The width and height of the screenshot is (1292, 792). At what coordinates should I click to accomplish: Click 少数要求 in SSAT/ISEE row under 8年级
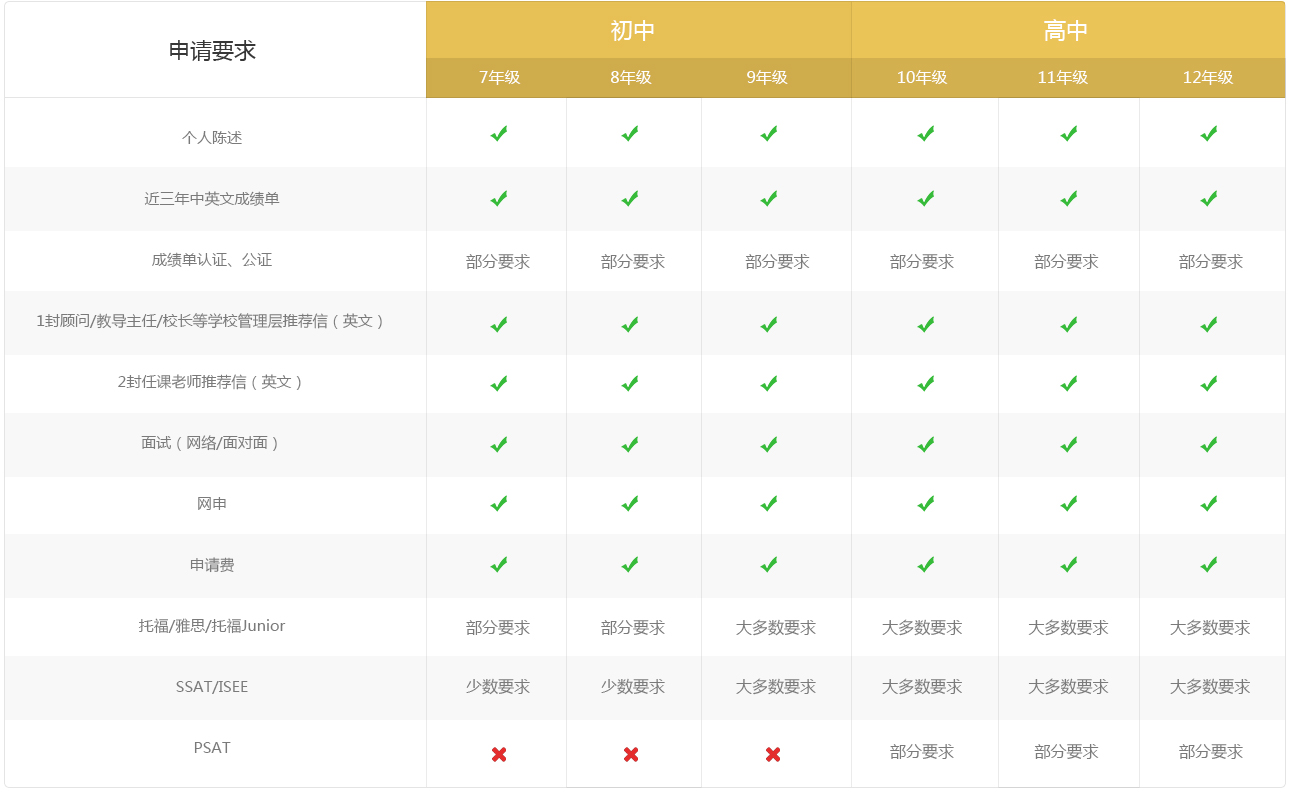633,687
